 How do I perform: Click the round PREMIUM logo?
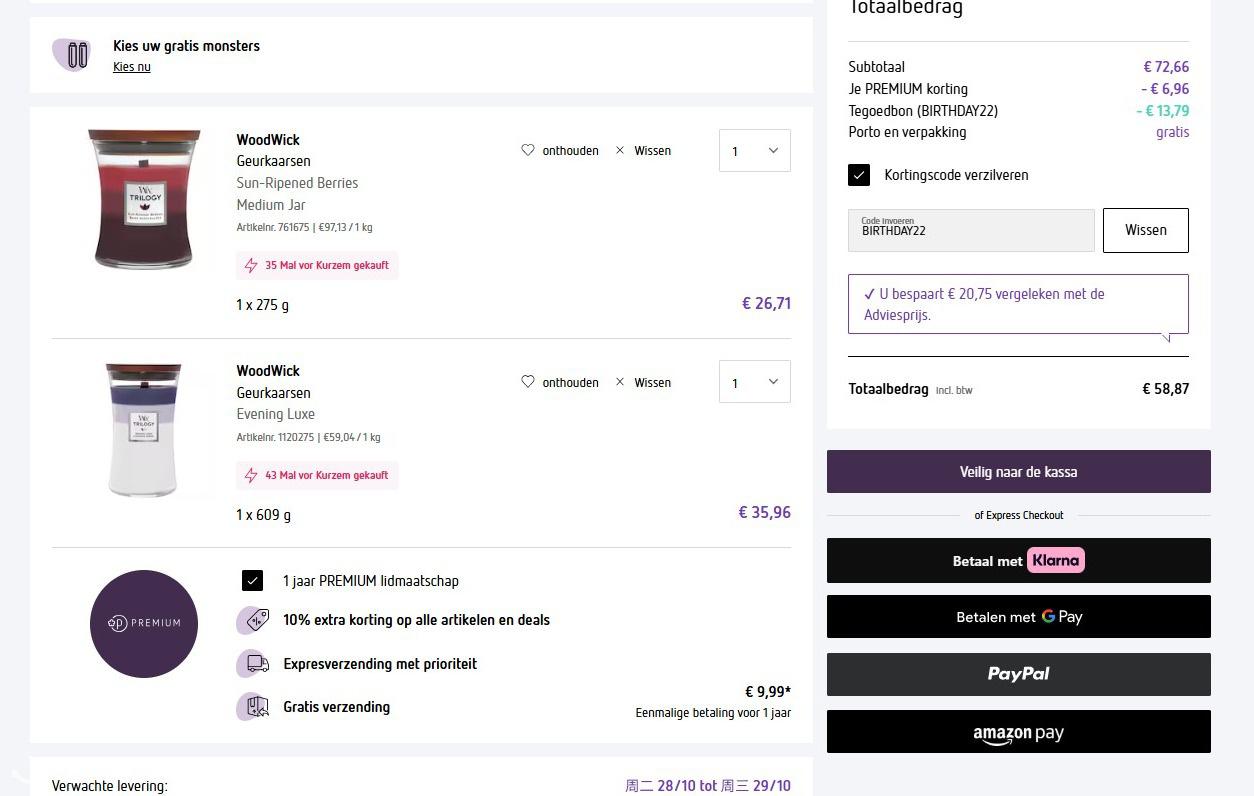tap(144, 623)
